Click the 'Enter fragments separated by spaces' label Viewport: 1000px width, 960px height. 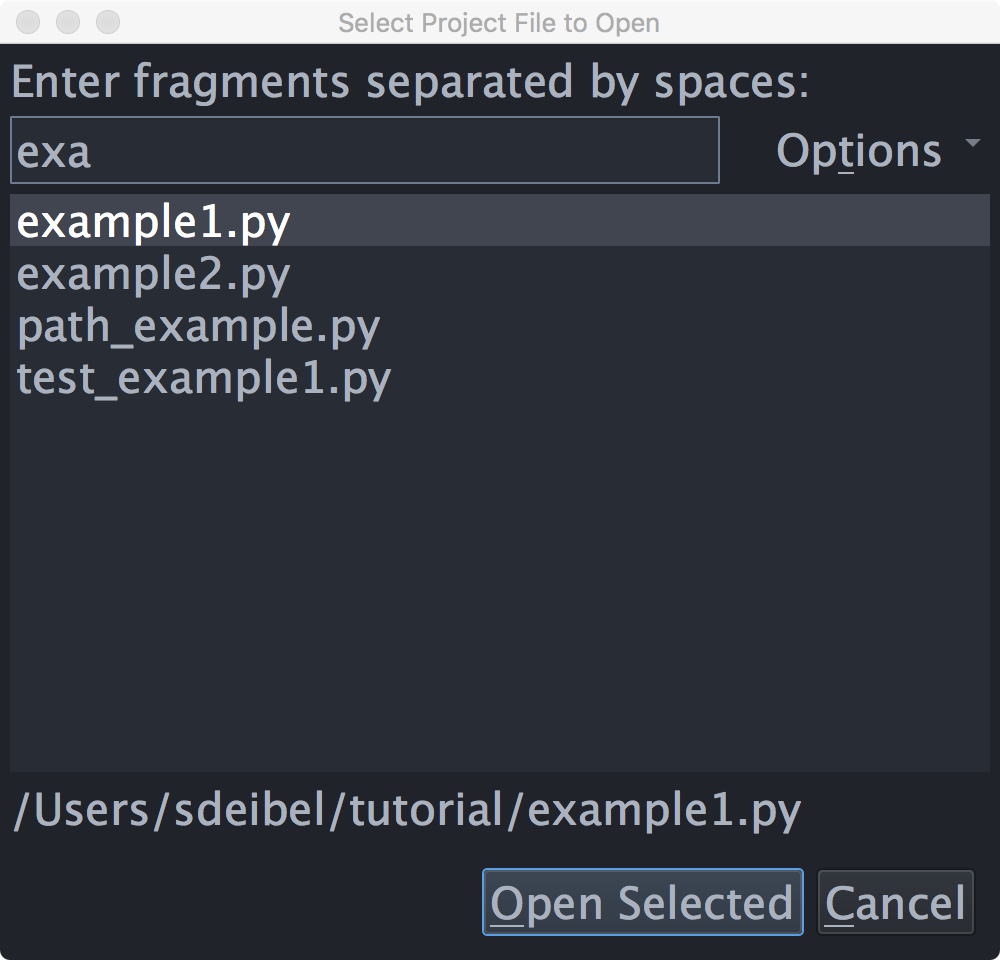(410, 82)
